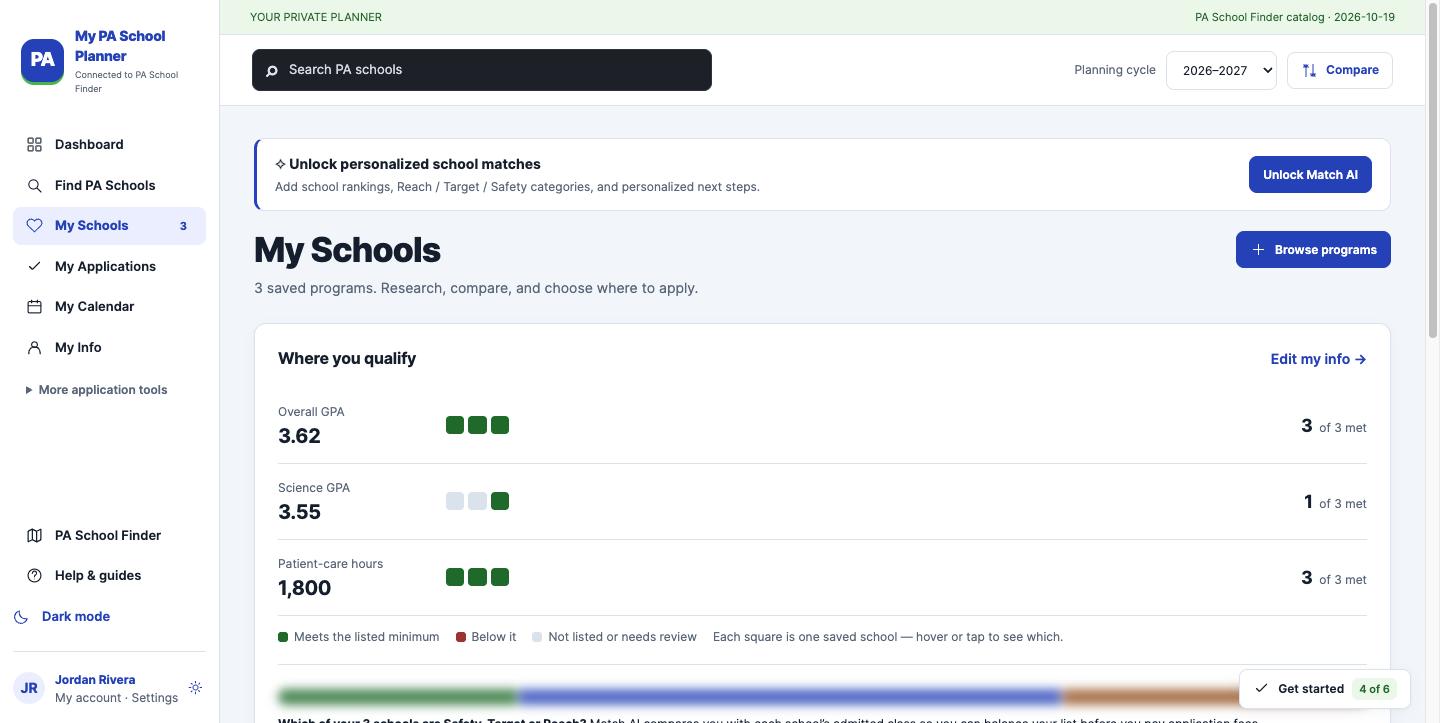Click the PA School Finder map icon

point(34,535)
